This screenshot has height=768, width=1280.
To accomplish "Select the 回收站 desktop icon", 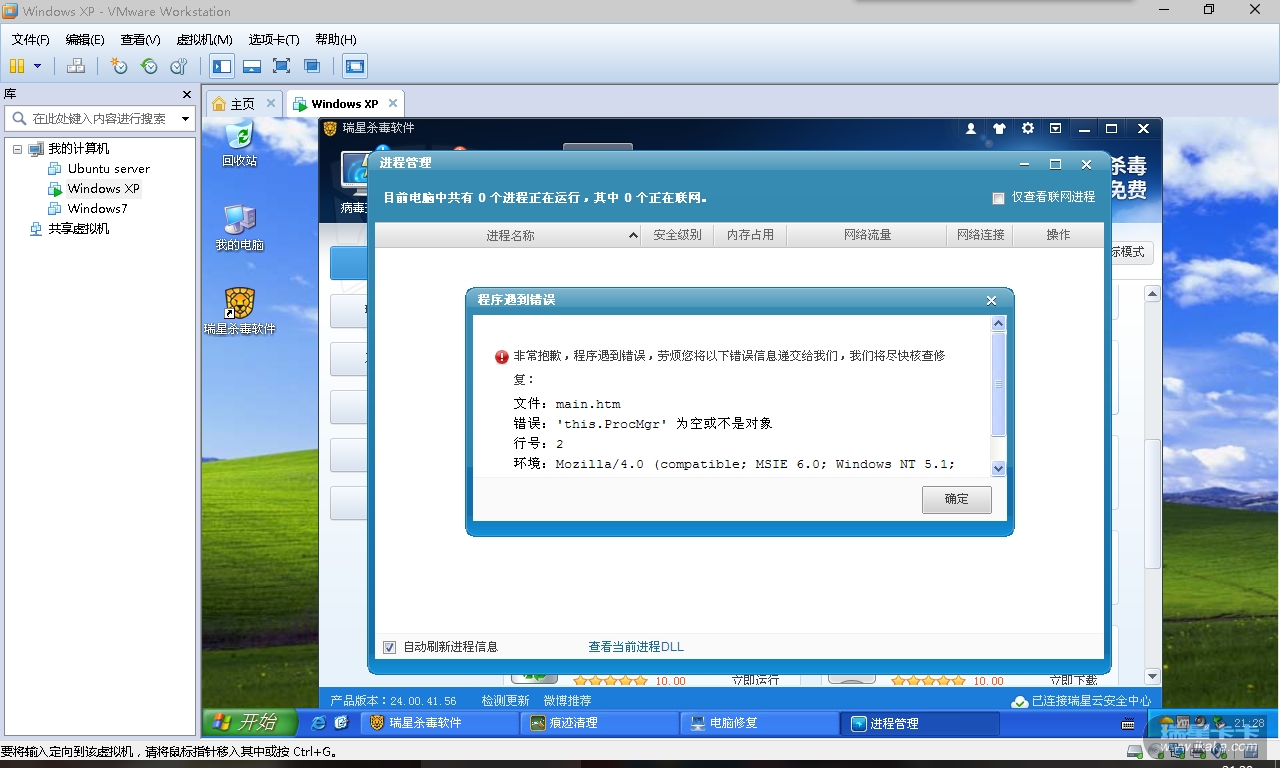I will 239,144.
